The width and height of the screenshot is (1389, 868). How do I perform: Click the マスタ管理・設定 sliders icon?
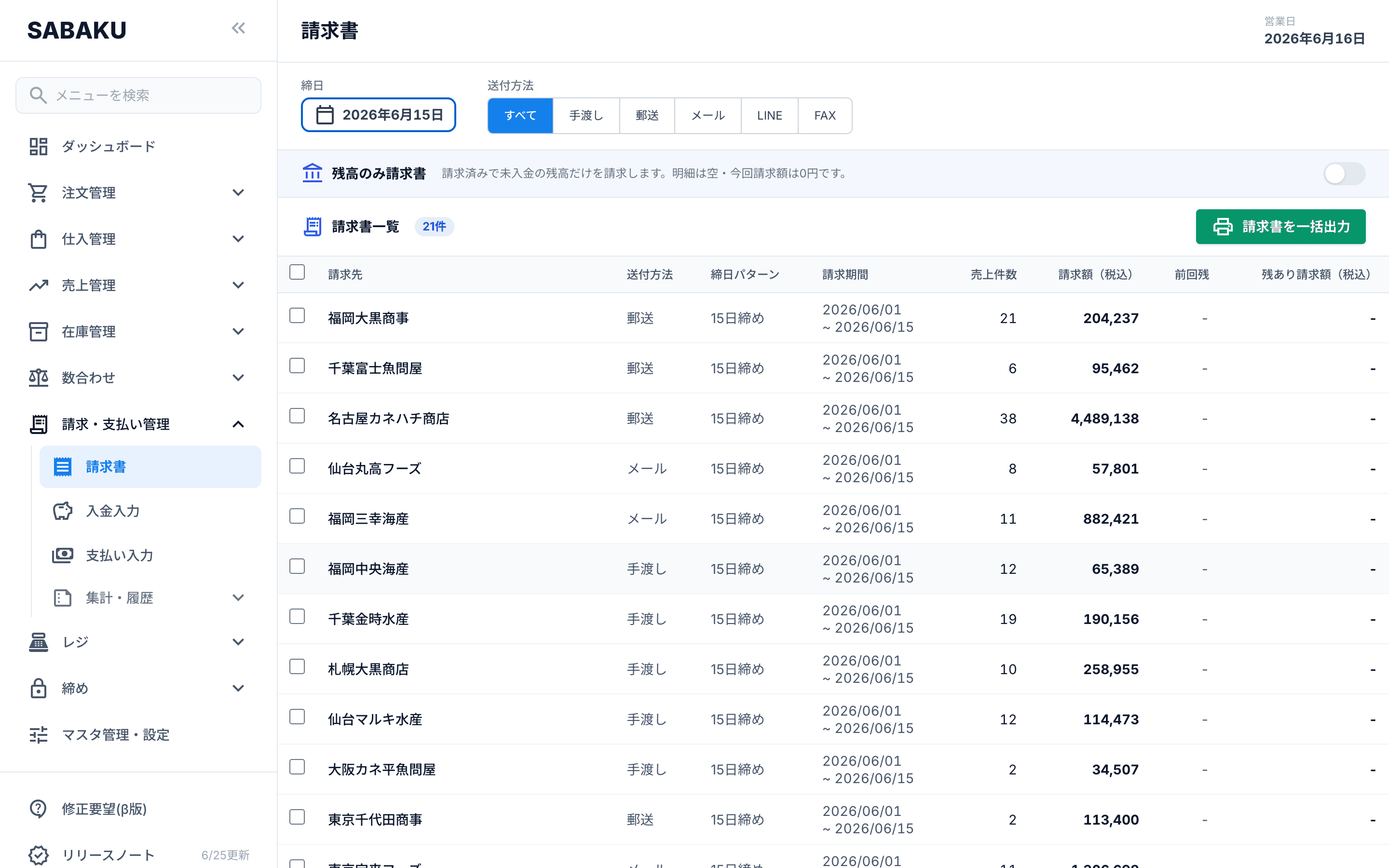point(39,735)
